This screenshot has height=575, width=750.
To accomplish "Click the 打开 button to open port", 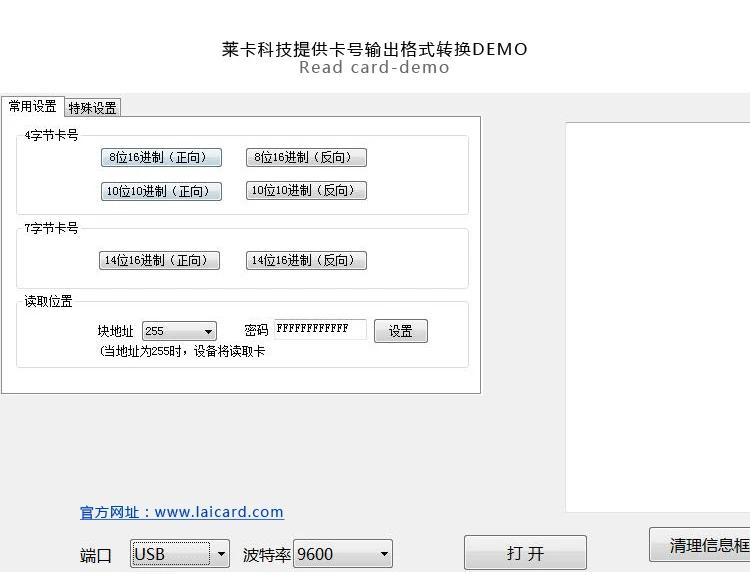I will (525, 553).
